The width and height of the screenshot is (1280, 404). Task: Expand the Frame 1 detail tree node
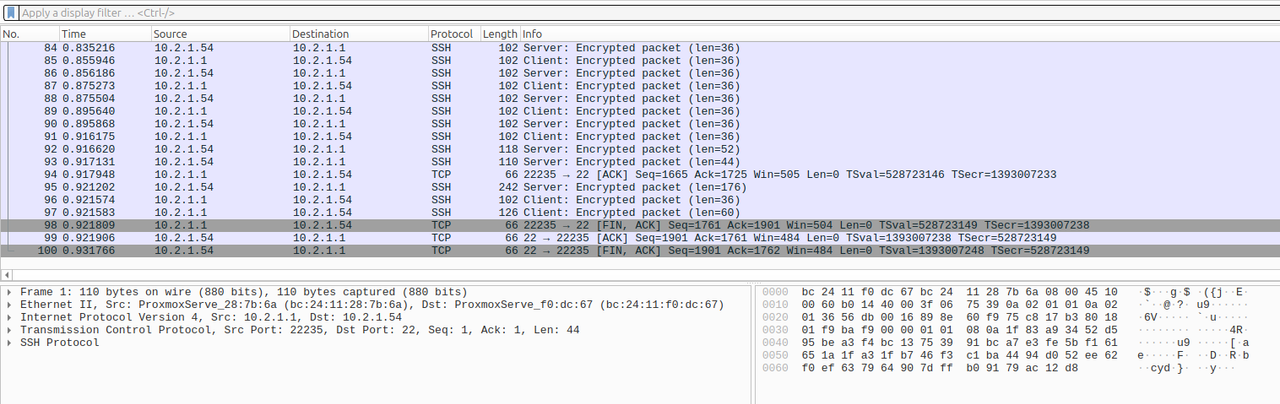pyautogui.click(x=9, y=291)
